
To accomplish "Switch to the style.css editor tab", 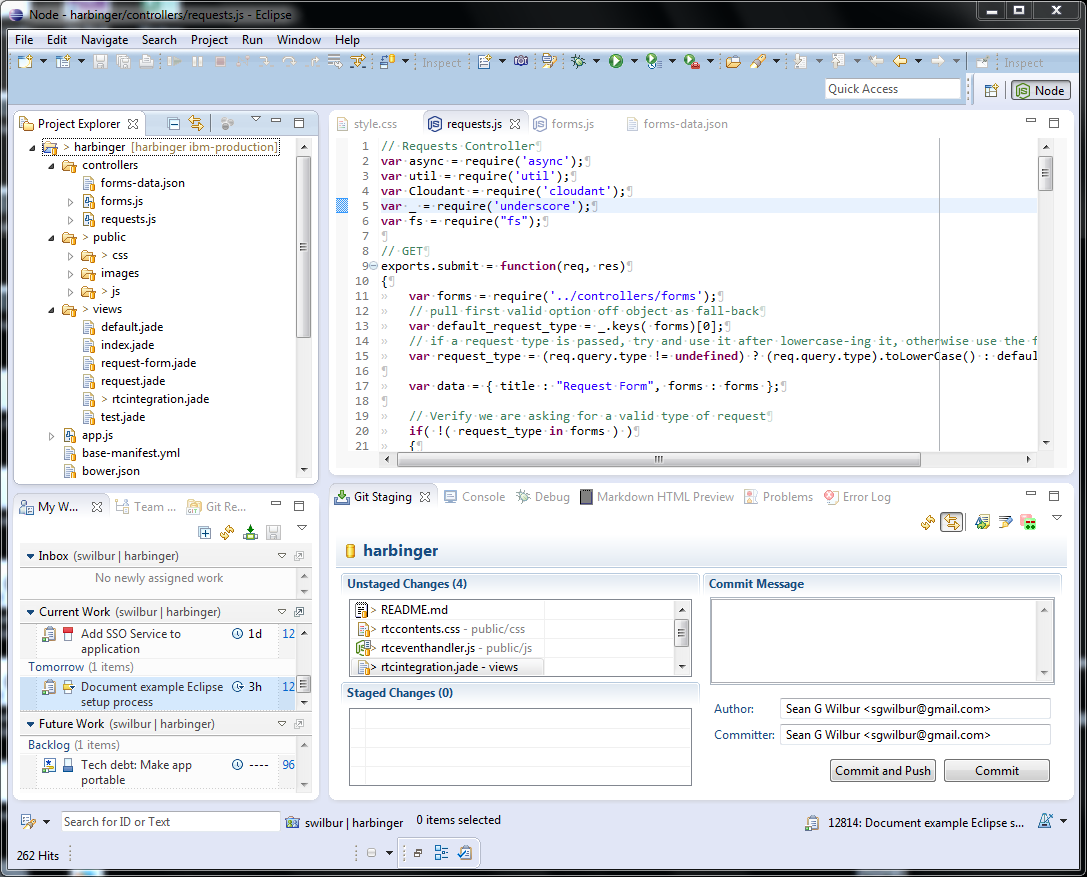I will pos(367,123).
